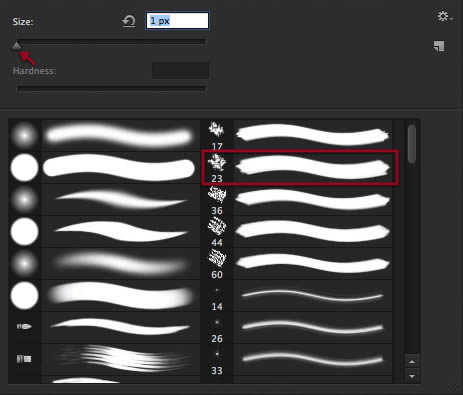Screen dimensions: 463x395
Task: Select the pointed bristle tip brush icon
Action: point(24,326)
